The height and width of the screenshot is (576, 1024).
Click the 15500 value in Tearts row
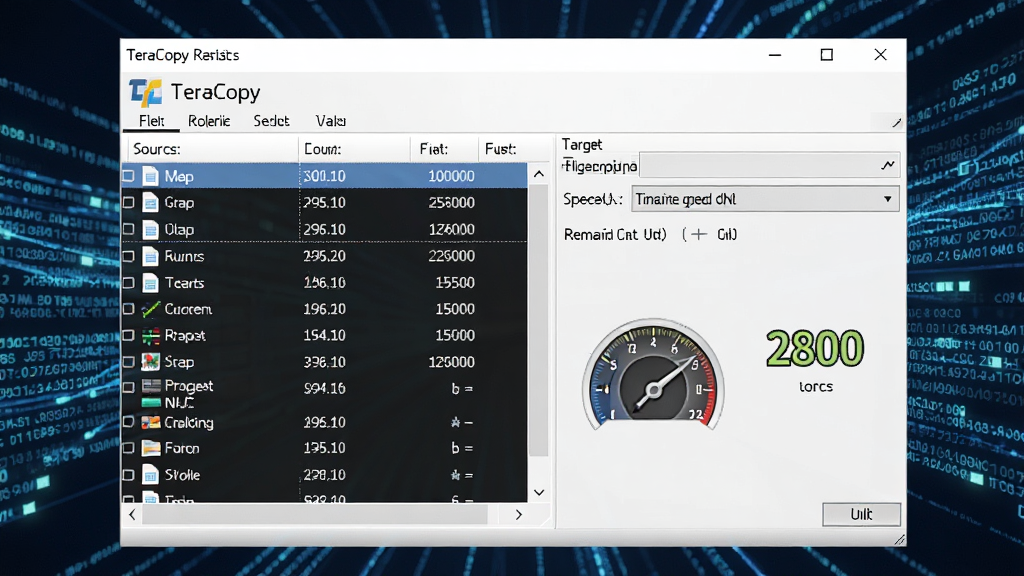click(455, 283)
